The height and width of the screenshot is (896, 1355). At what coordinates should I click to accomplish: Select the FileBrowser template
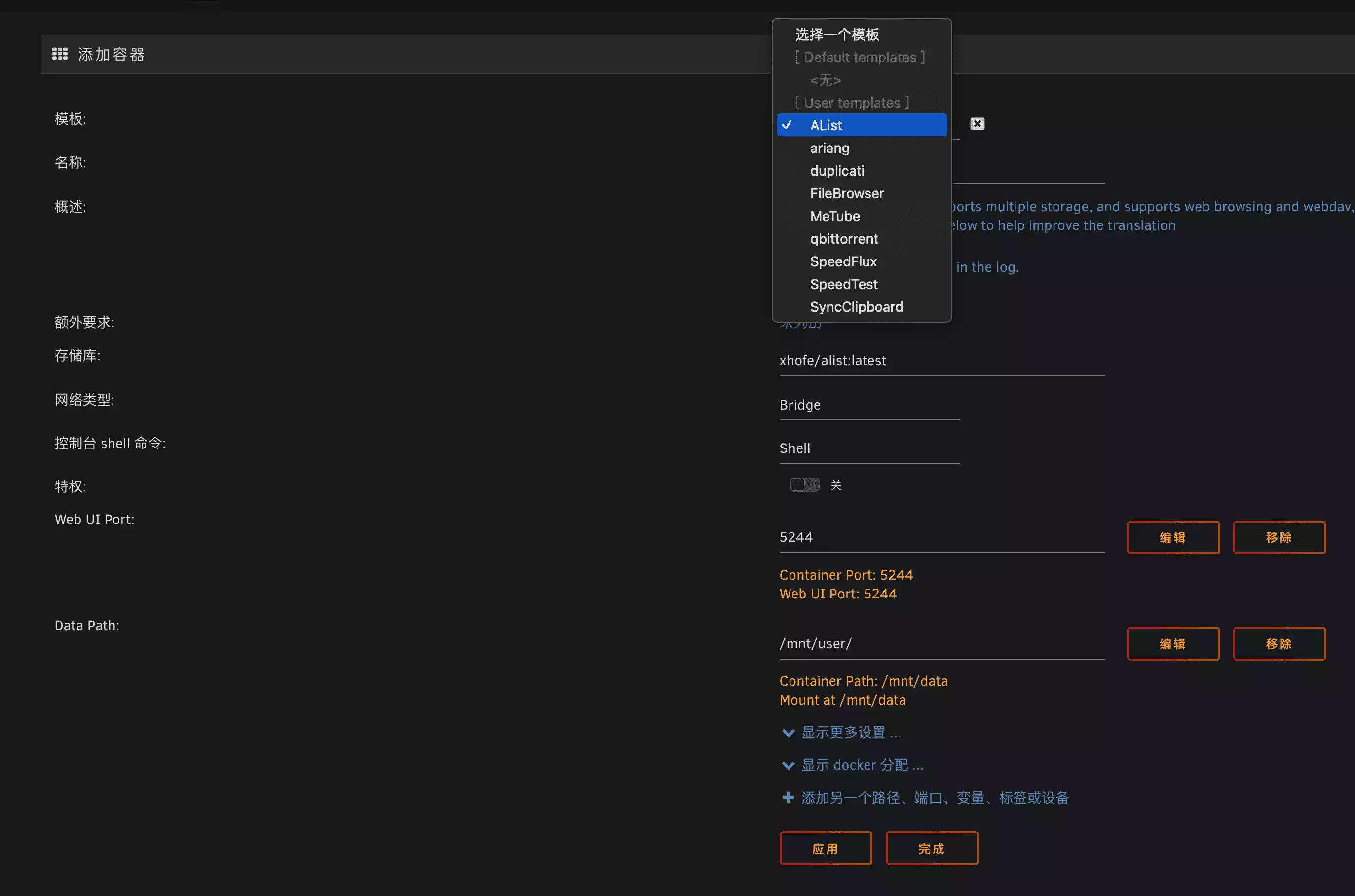pos(846,193)
